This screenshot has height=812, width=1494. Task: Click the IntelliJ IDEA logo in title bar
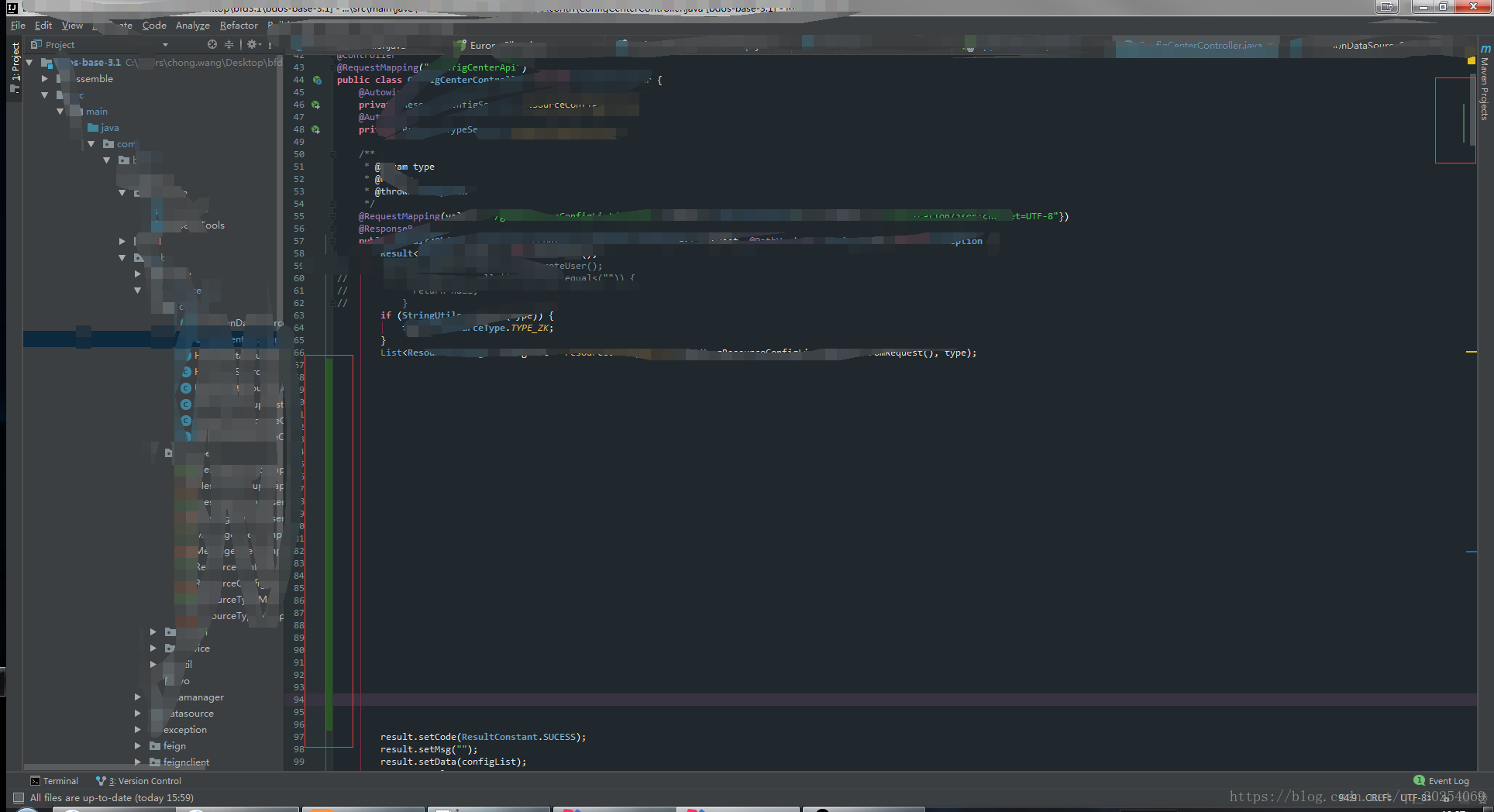click(12, 8)
